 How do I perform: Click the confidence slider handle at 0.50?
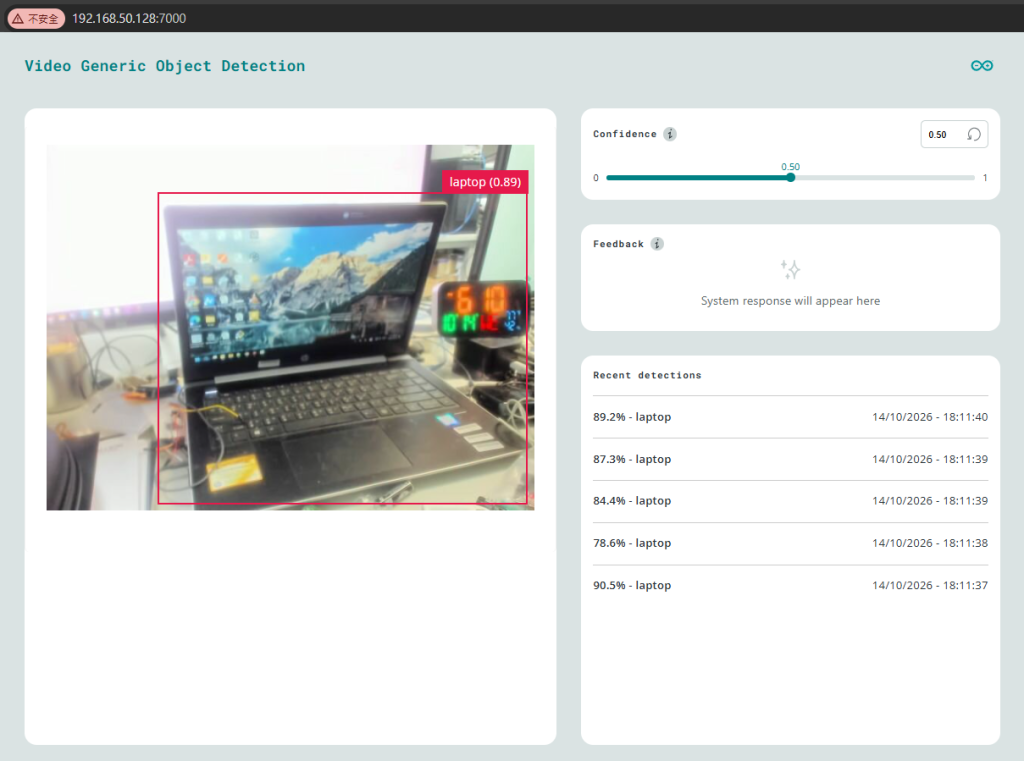[790, 178]
